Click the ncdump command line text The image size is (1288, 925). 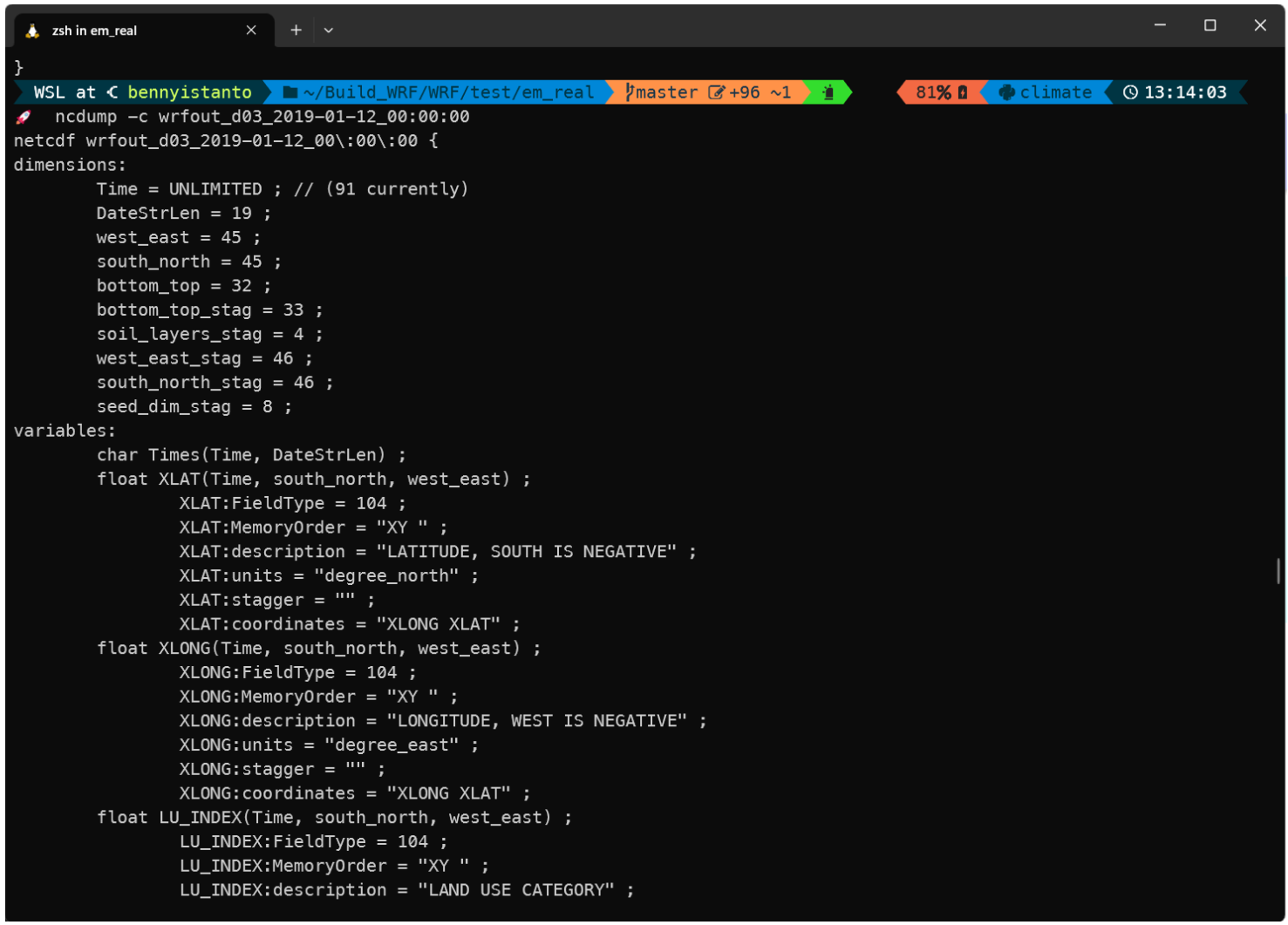coord(262,117)
